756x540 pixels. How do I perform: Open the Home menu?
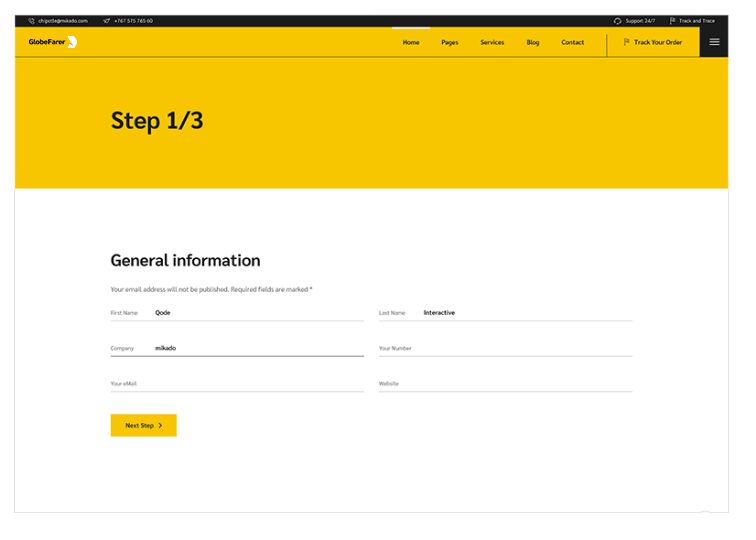[411, 43]
